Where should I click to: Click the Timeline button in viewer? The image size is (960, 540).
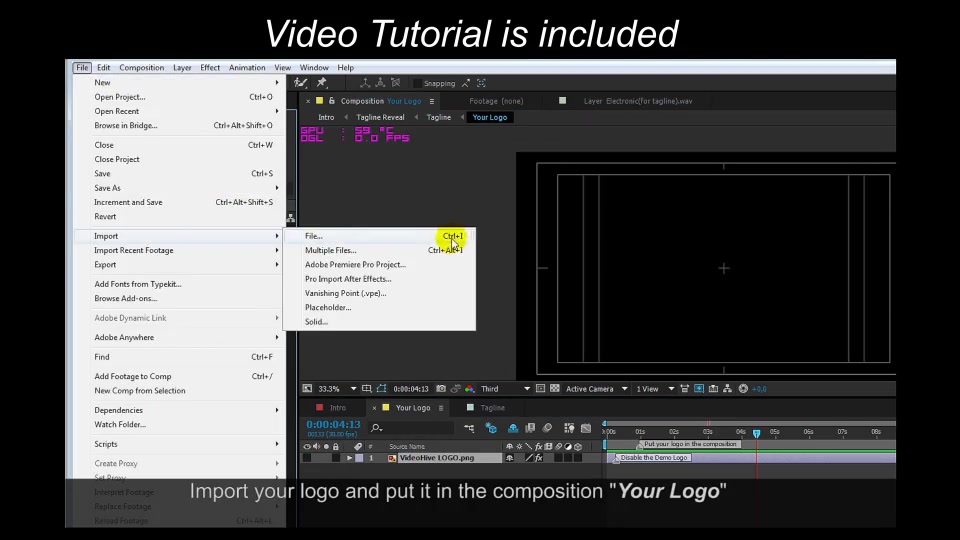713,389
